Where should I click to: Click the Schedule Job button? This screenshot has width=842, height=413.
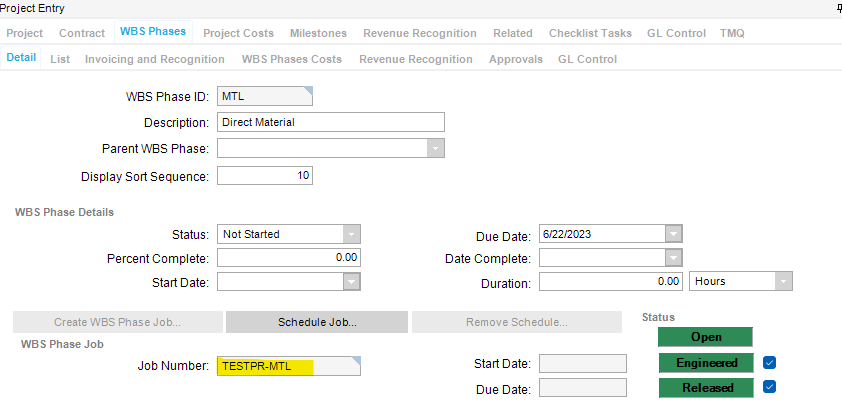coord(316,322)
